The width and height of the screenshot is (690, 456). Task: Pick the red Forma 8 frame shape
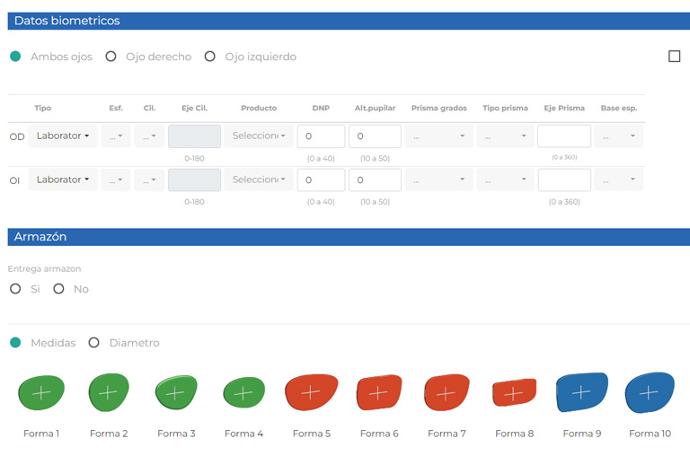512,394
